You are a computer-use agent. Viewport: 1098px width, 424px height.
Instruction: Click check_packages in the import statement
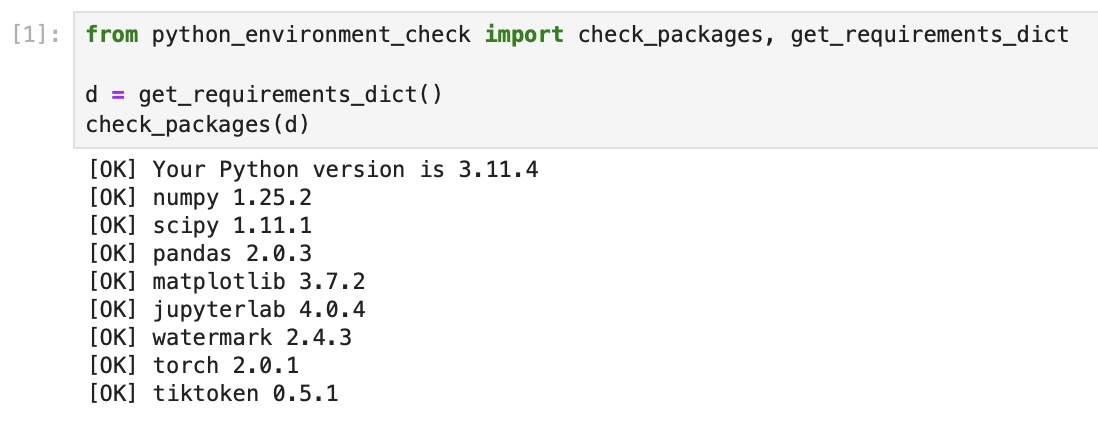(670, 36)
